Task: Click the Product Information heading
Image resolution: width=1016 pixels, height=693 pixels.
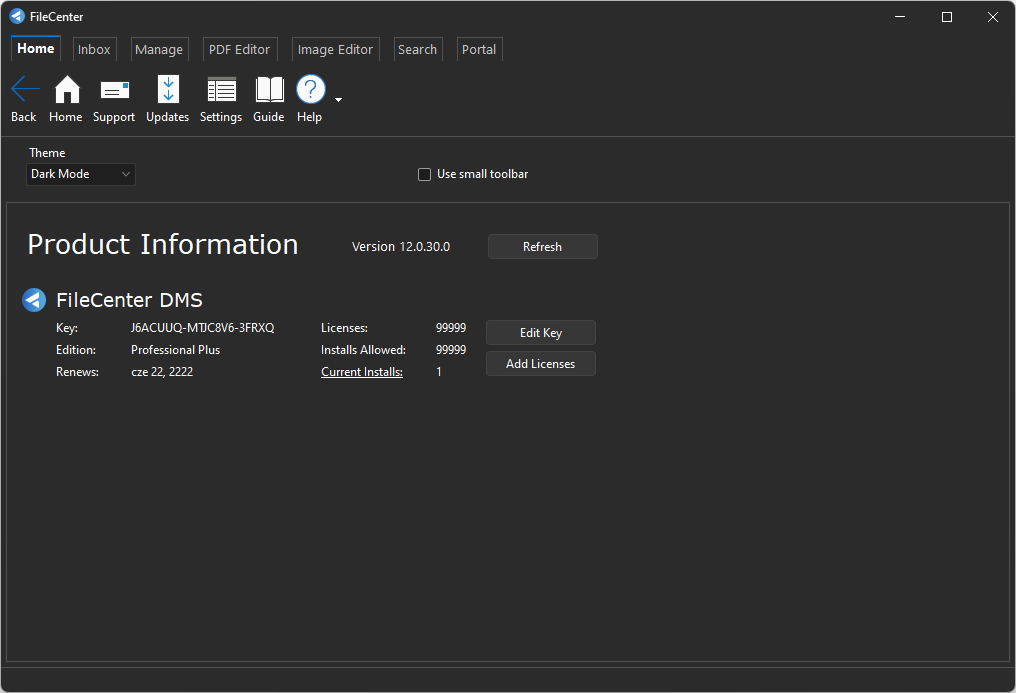Action: [x=163, y=245]
